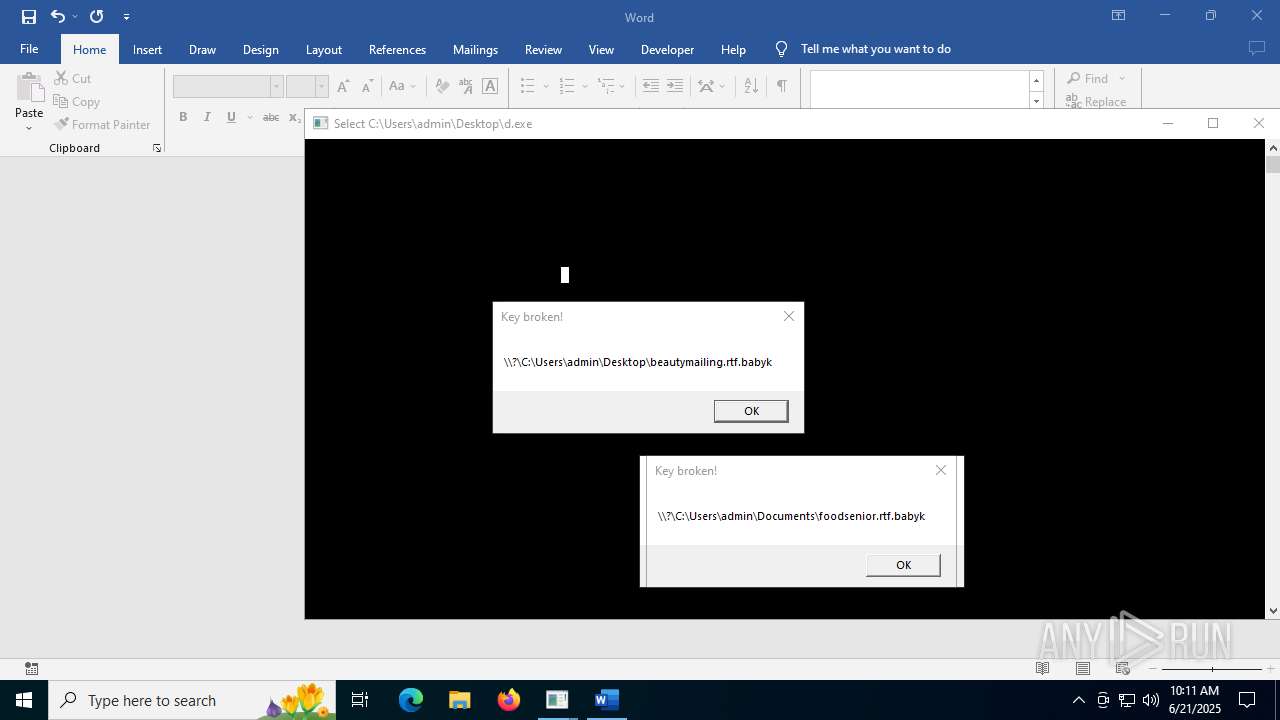This screenshot has height=720, width=1280.
Task: Expand the font size dropdown arrow
Action: (x=321, y=86)
